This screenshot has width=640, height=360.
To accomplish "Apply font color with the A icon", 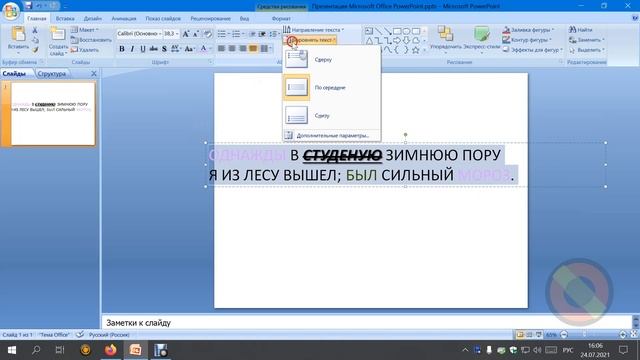I will 203,49.
